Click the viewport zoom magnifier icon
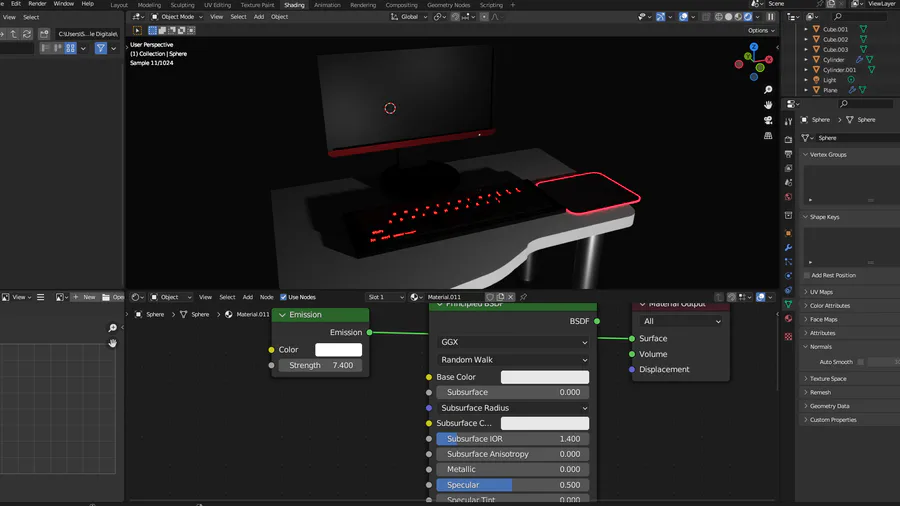The width and height of the screenshot is (900, 506). tap(768, 90)
